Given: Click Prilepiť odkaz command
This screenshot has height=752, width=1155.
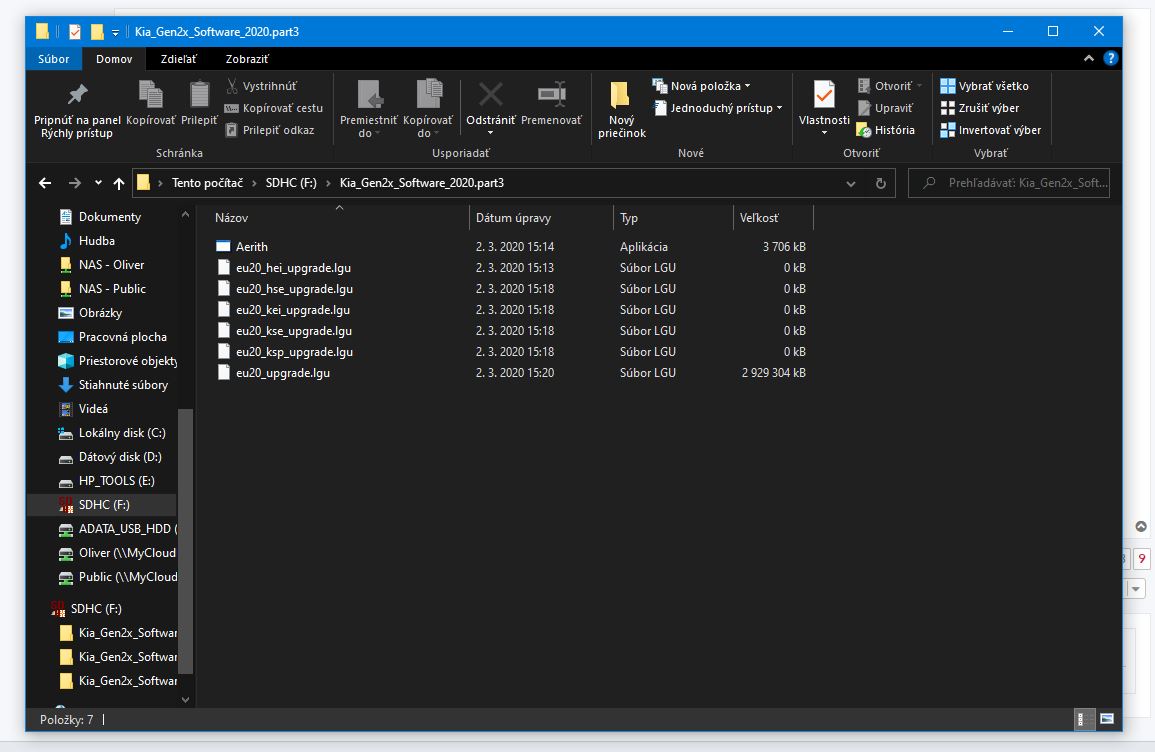Looking at the screenshot, I should click(270, 130).
